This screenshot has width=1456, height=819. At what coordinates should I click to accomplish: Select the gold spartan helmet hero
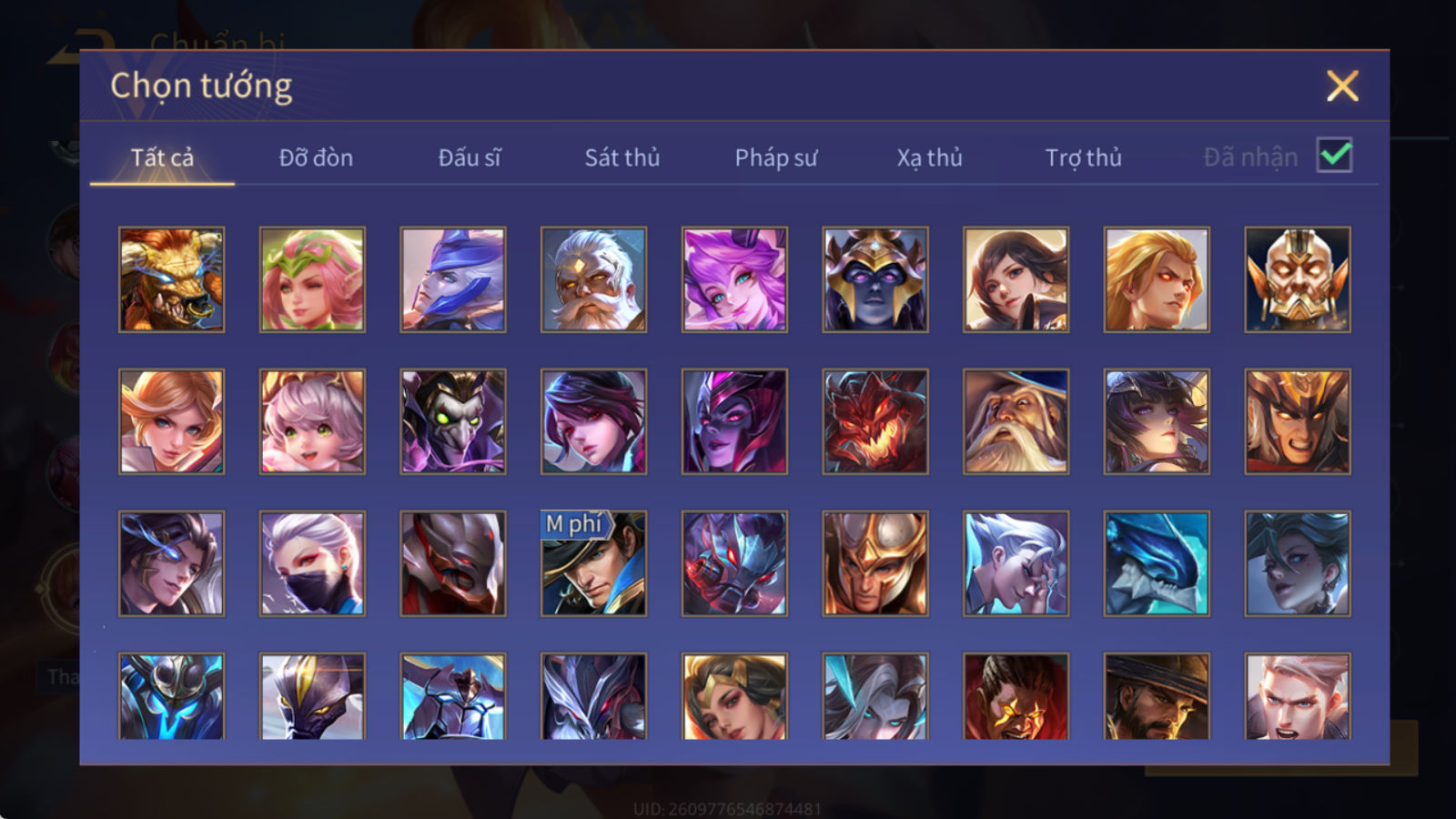875,563
